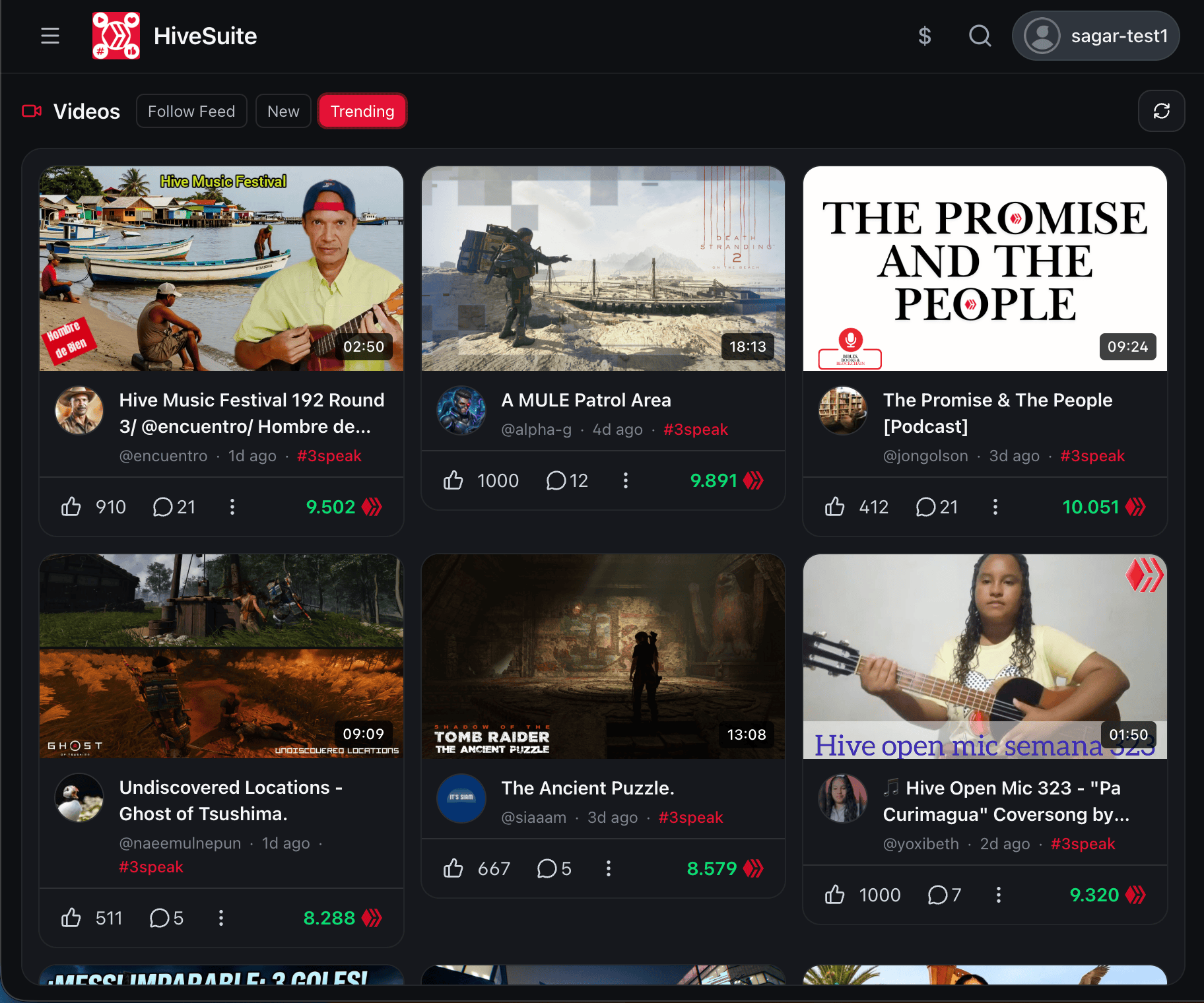Open comments on Undiscovered Locations video
This screenshot has width=1204, height=1003.
coord(166,918)
